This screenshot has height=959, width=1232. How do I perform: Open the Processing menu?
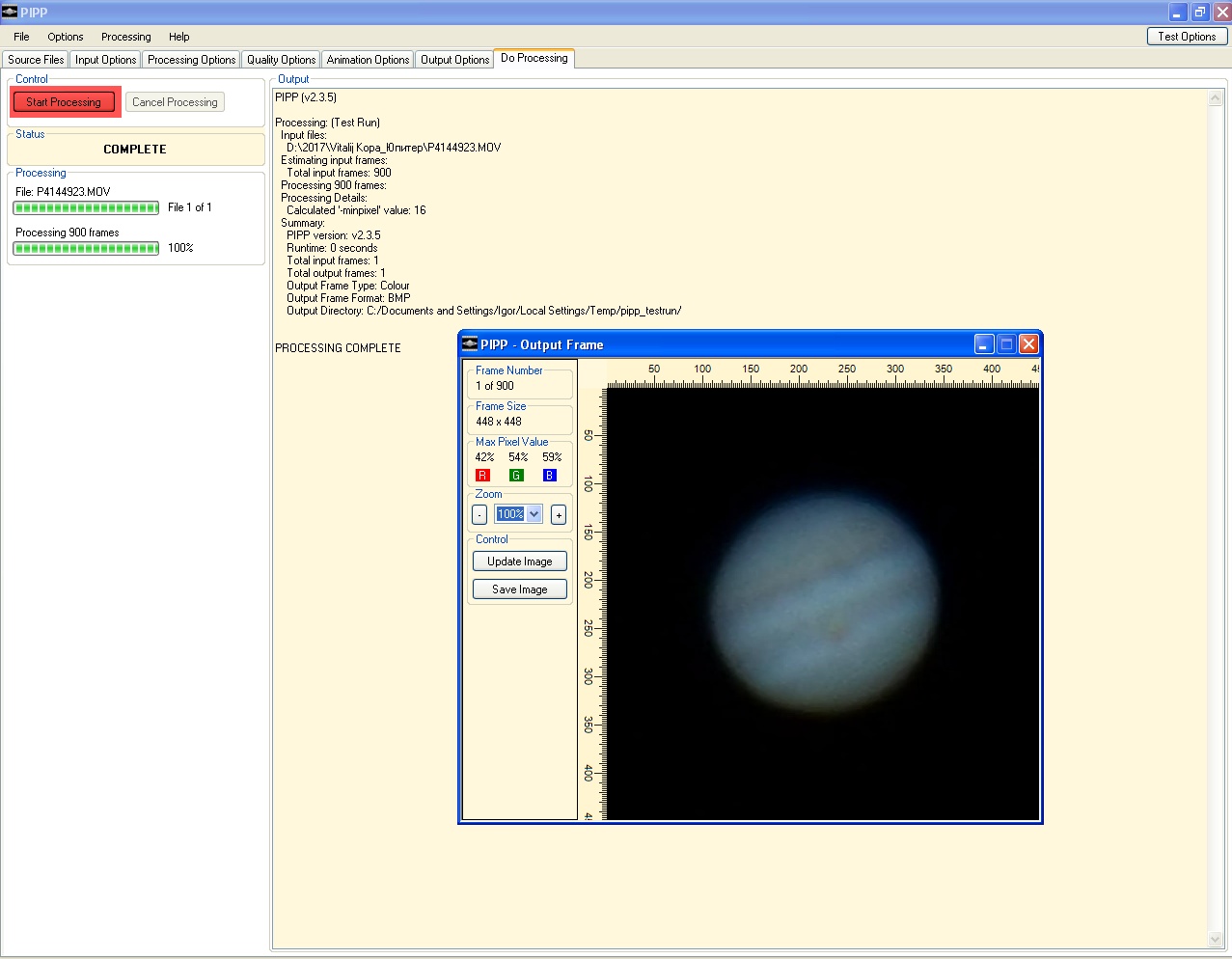coord(125,37)
